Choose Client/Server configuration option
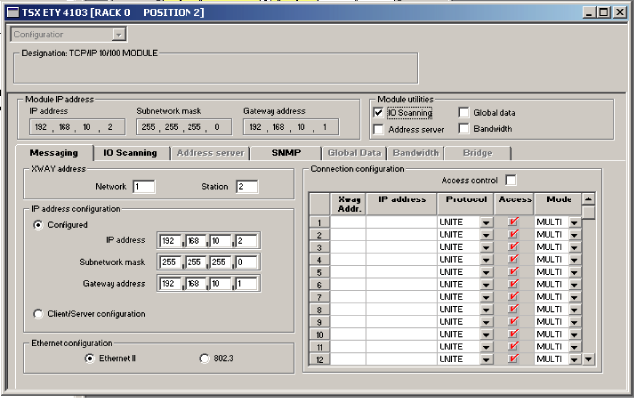The height and width of the screenshot is (398, 634). tap(38, 314)
